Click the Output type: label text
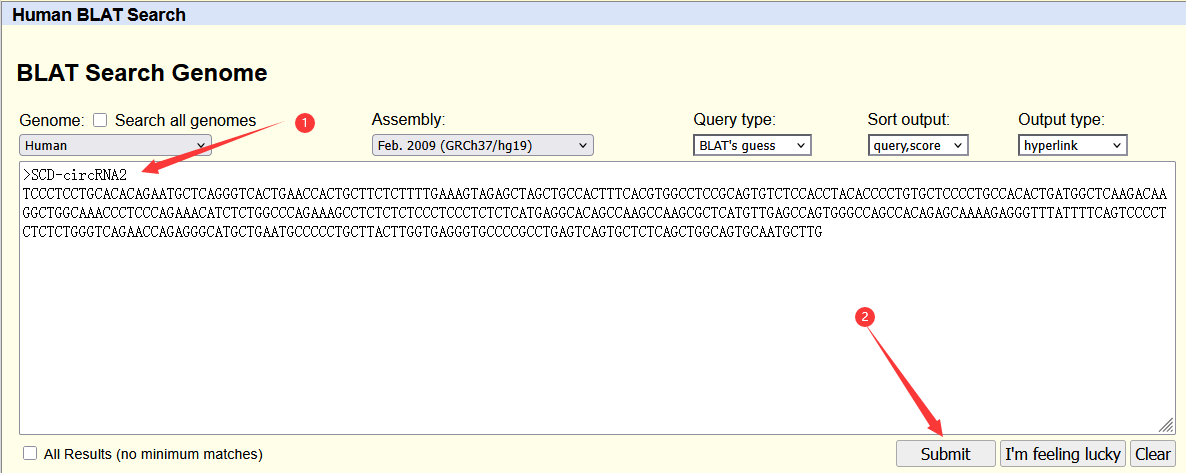1186x473 pixels. point(1061,120)
